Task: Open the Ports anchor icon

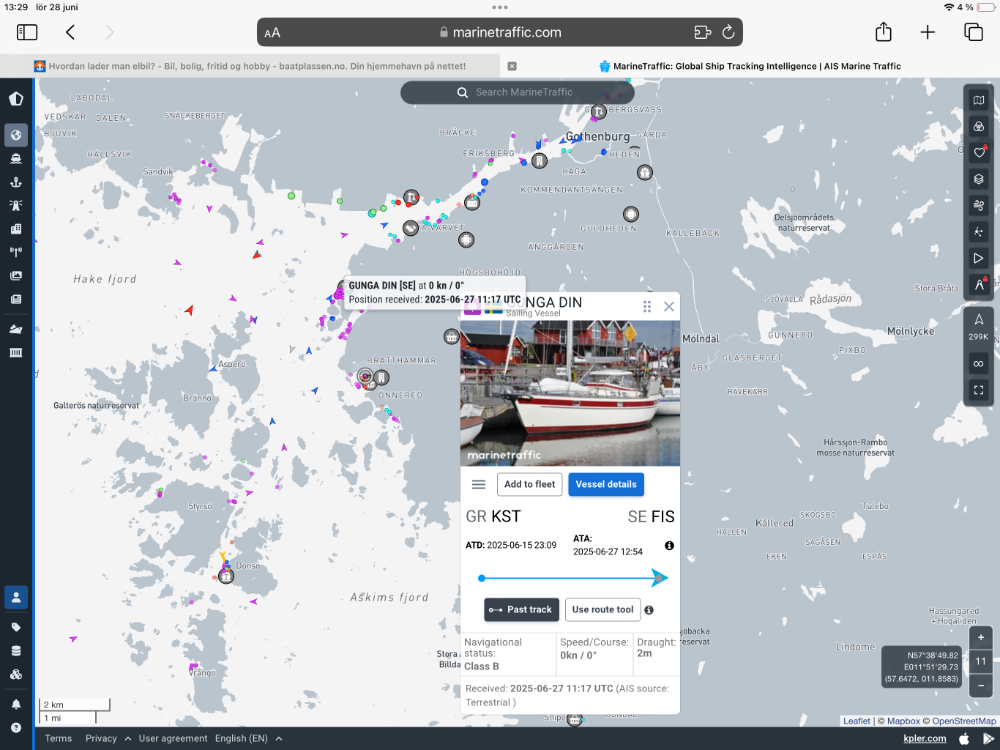Action: click(x=16, y=182)
